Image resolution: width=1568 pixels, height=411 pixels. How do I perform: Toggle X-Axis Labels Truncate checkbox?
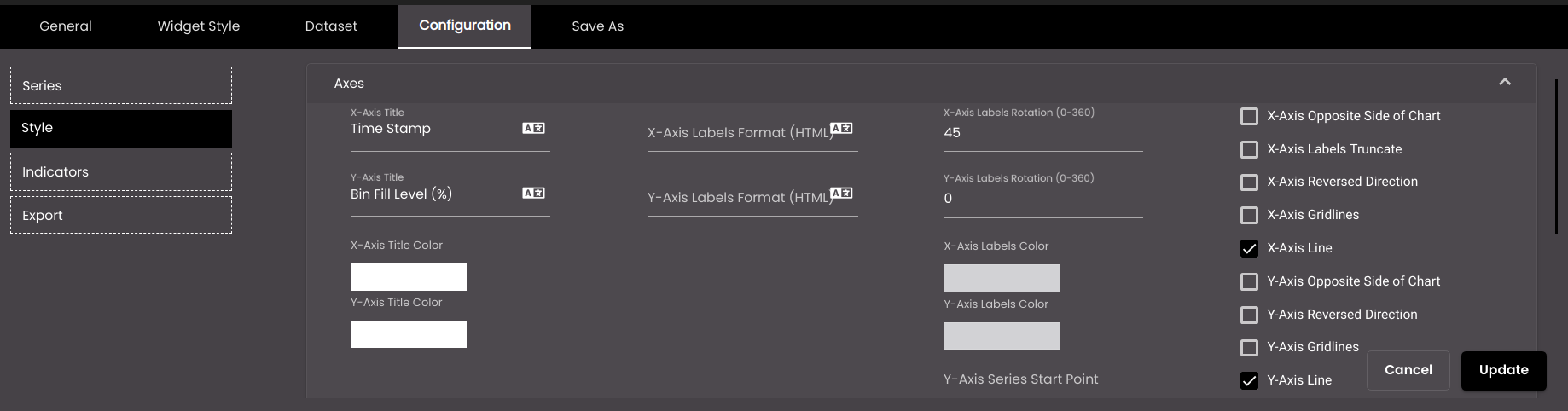[1249, 149]
